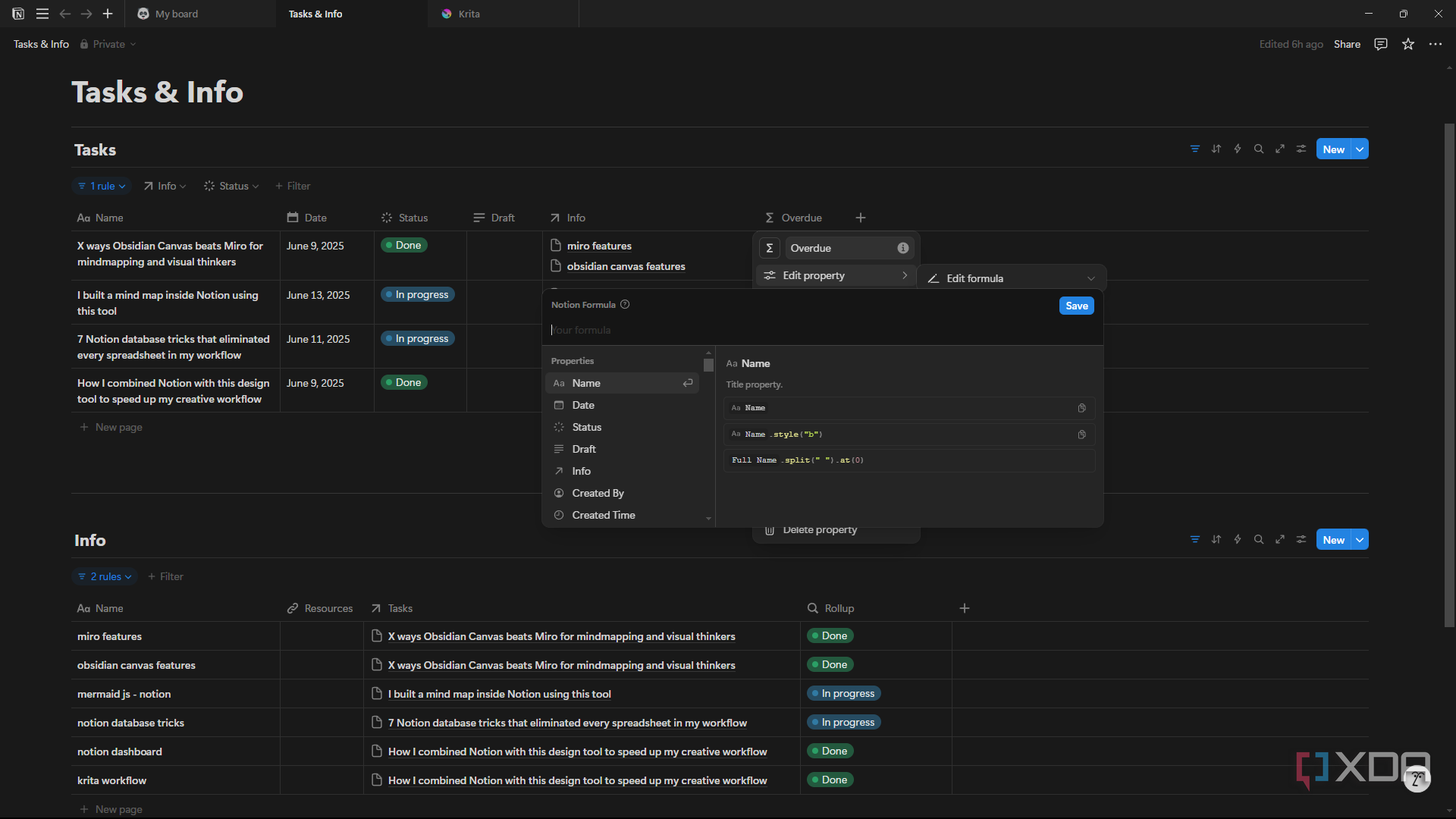Click the info icon next to Overdue field

point(903,248)
